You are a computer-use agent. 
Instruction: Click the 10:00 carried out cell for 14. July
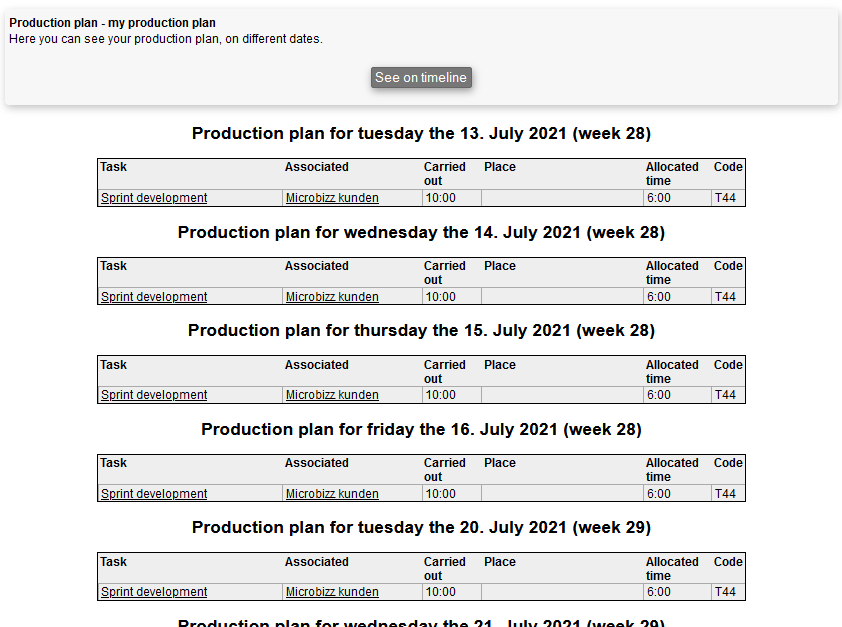440,297
